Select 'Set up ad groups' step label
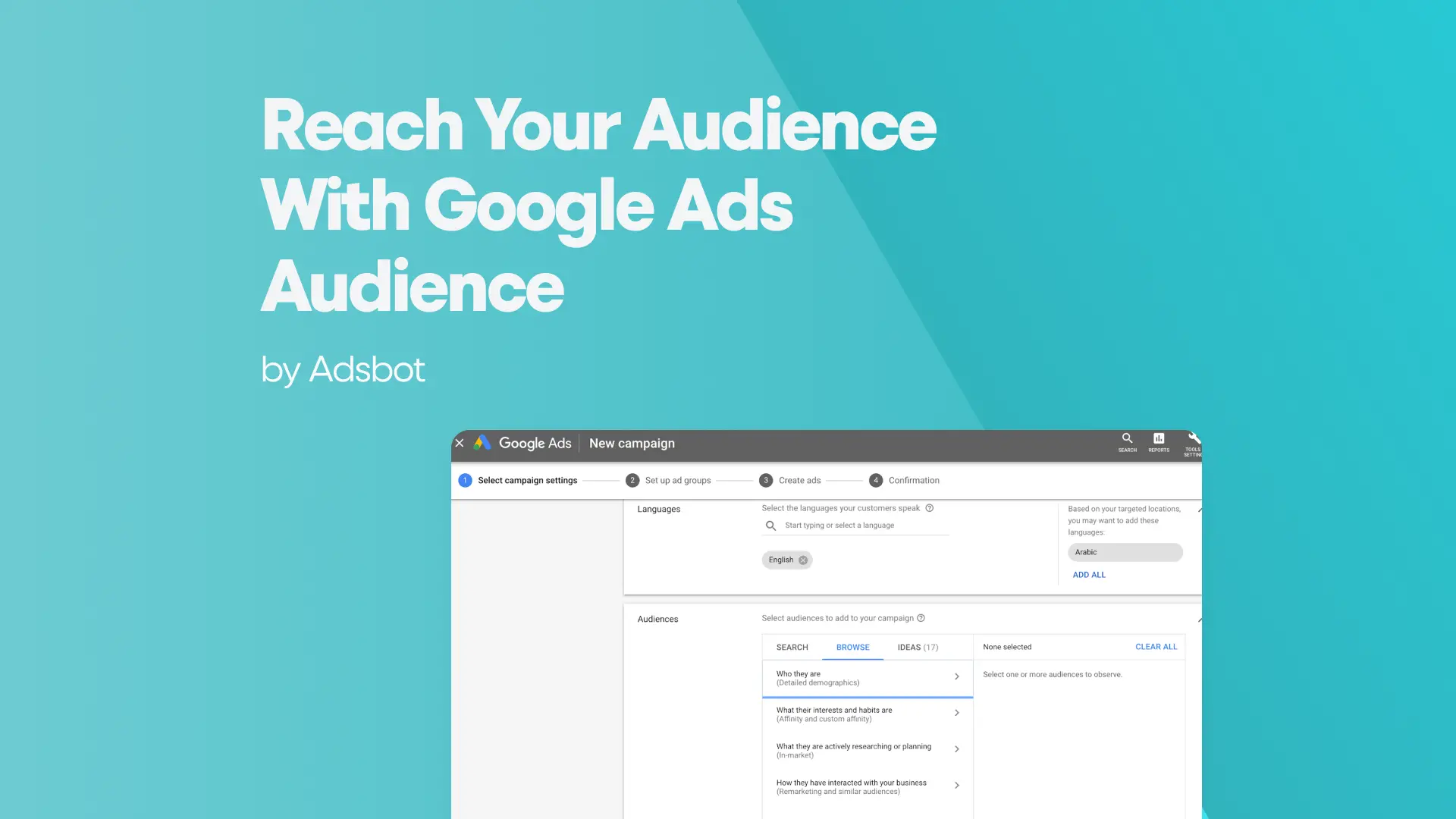This screenshot has height=819, width=1456. coord(678,481)
